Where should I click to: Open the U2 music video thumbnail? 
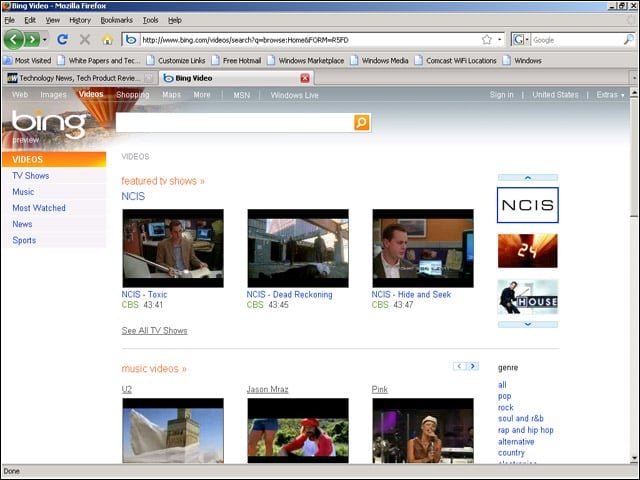pyautogui.click(x=173, y=430)
